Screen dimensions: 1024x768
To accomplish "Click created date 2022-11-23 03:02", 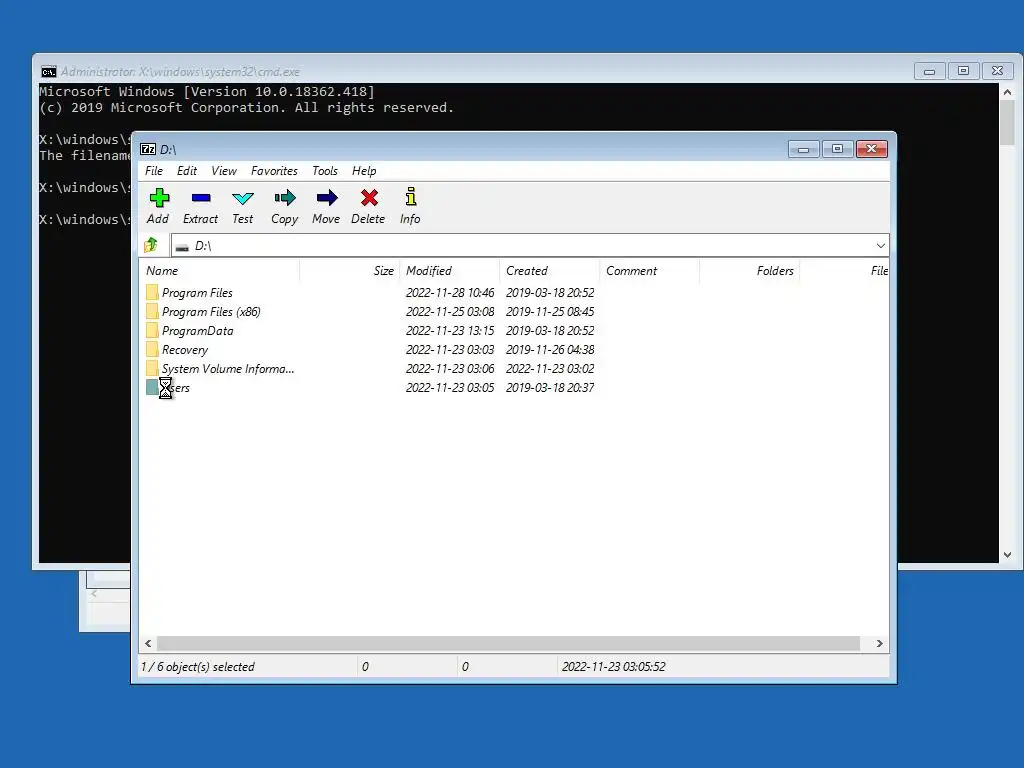I will [550, 368].
